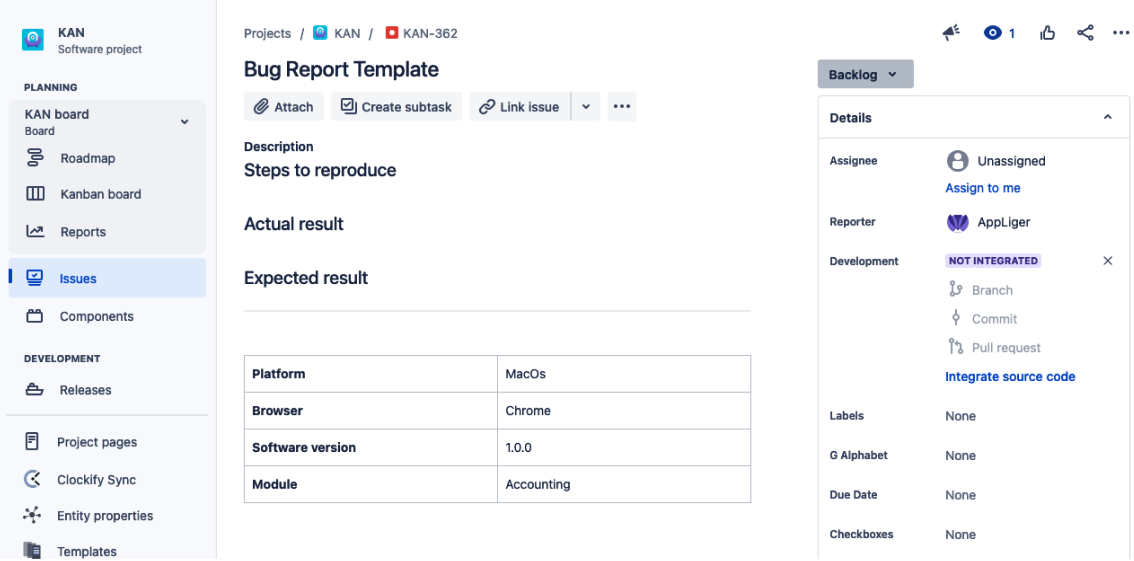Expand the KAN board switcher

click(x=184, y=122)
